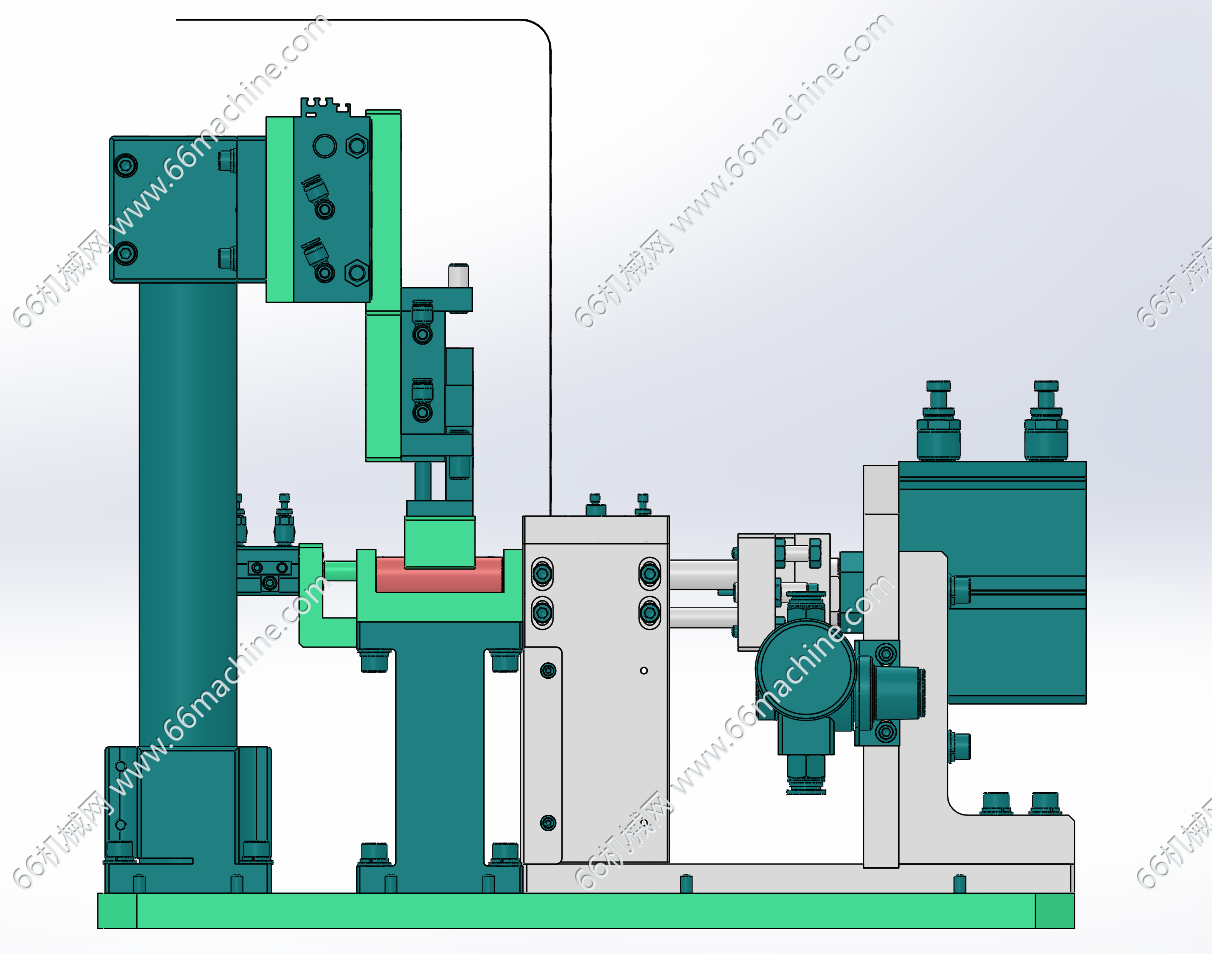Click the light green presser above red block
Screen dimensions: 1212x954
pos(440,541)
